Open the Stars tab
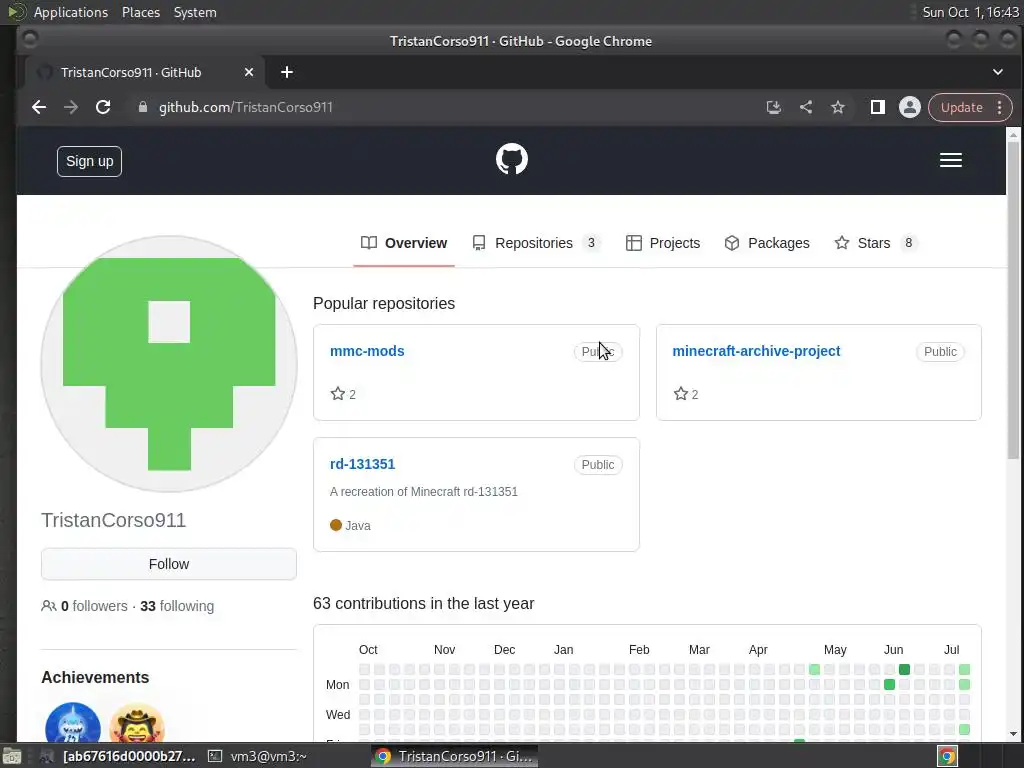Screen dimensions: 1024x768 tap(876, 243)
